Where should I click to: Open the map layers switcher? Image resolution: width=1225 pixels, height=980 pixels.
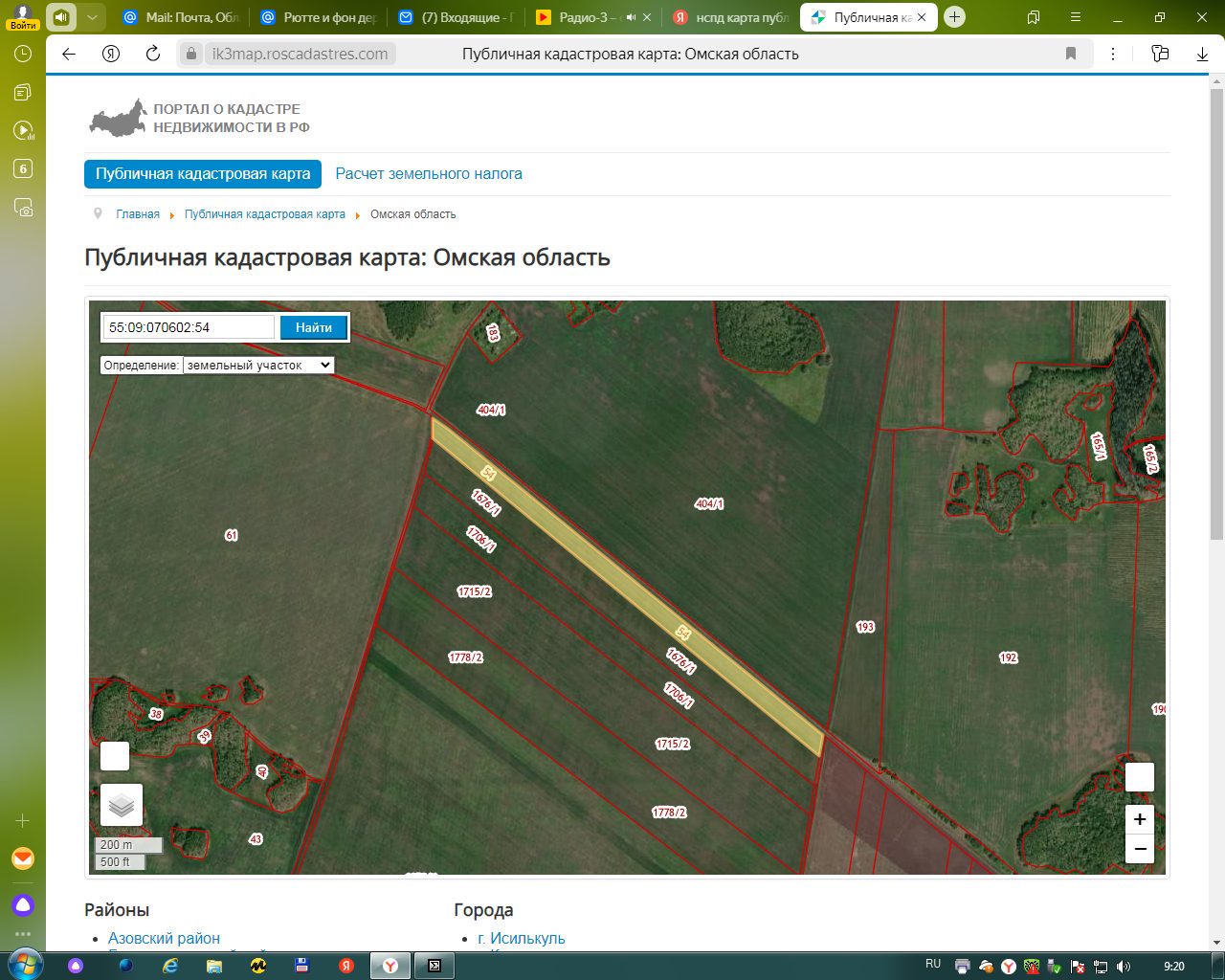(122, 805)
